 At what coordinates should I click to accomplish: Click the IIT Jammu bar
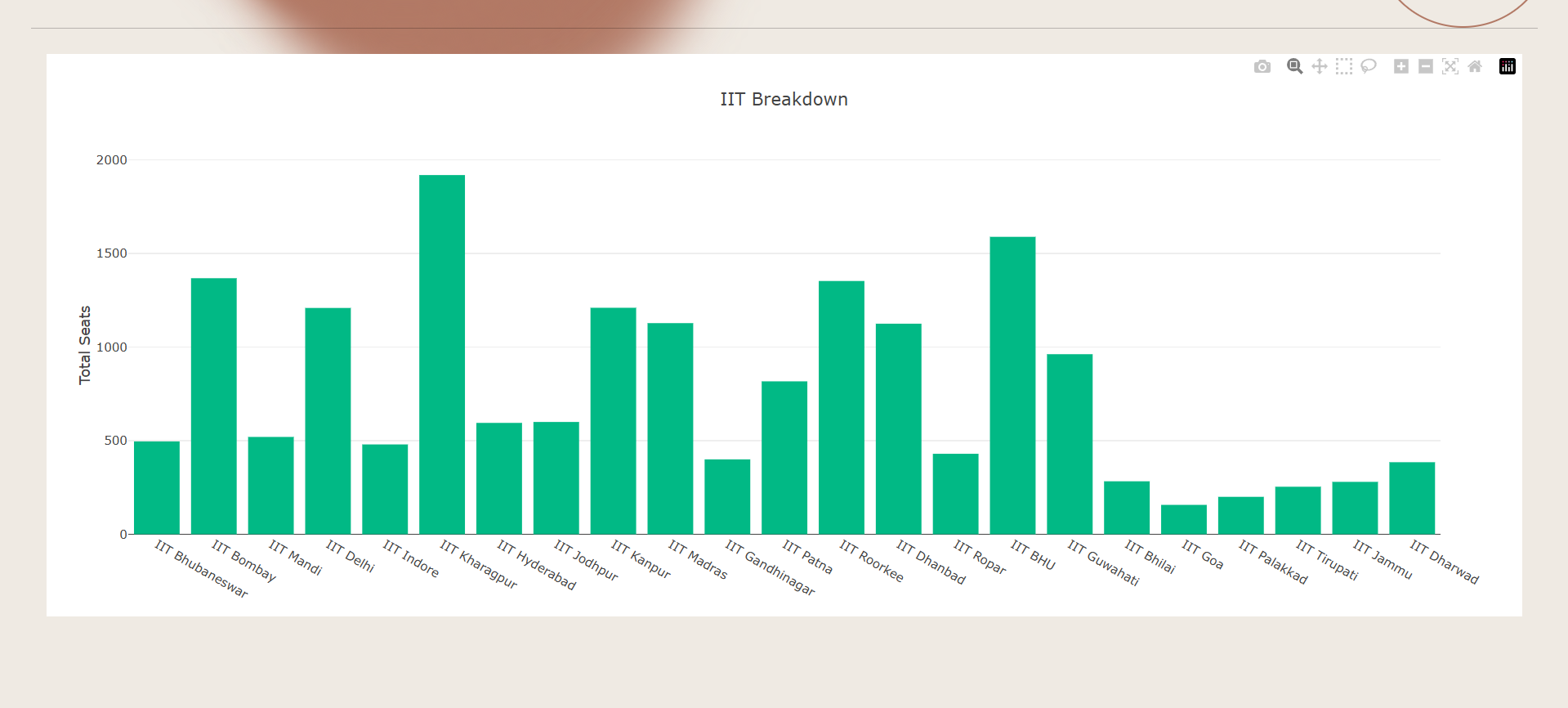click(x=1355, y=508)
